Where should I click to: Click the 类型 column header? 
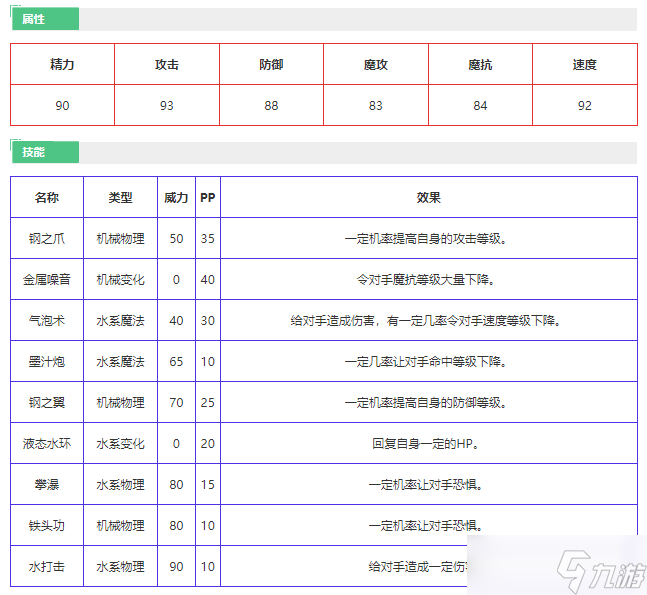pyautogui.click(x=120, y=197)
